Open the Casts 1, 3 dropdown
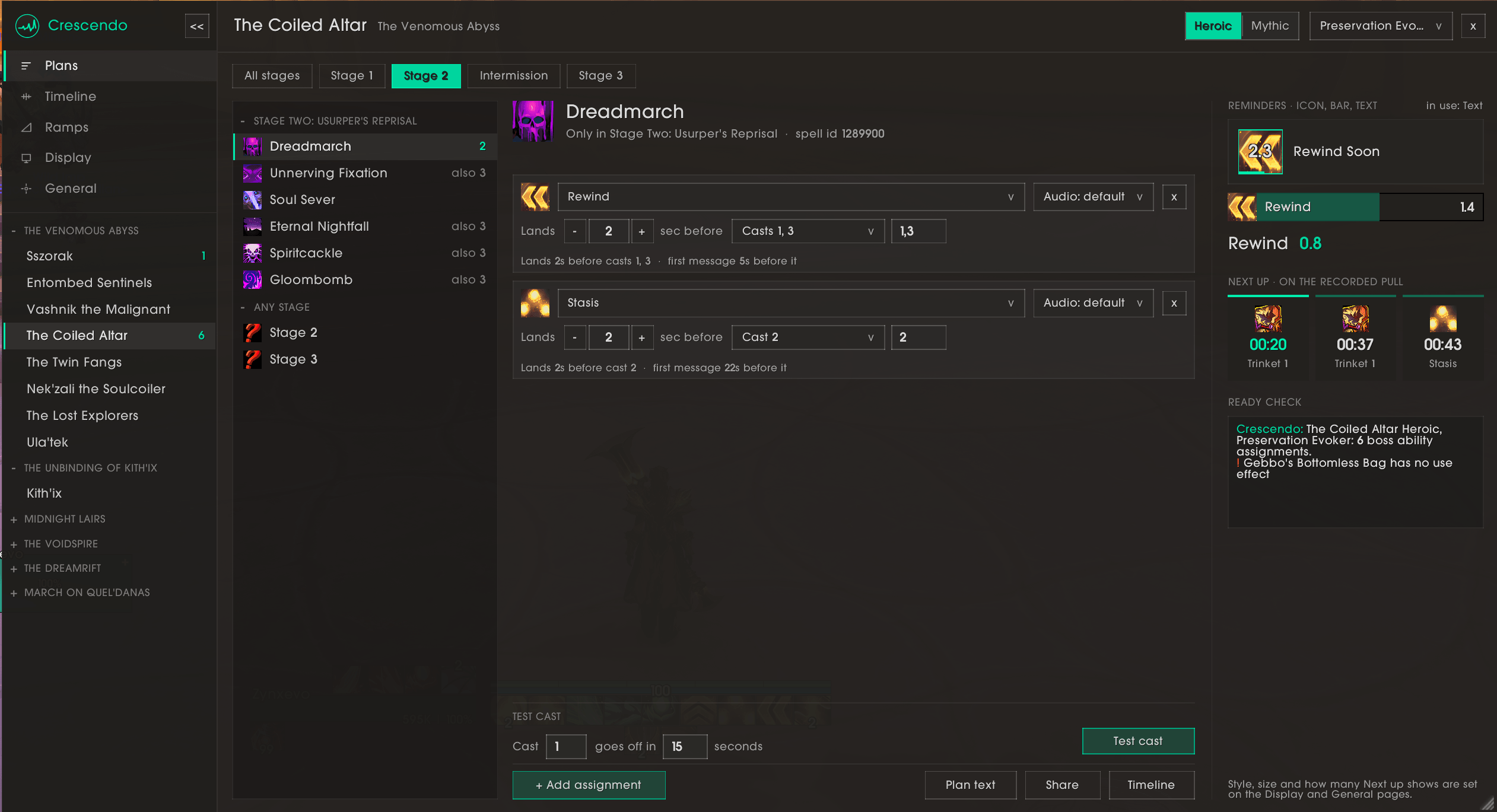1497x812 pixels. pos(808,231)
